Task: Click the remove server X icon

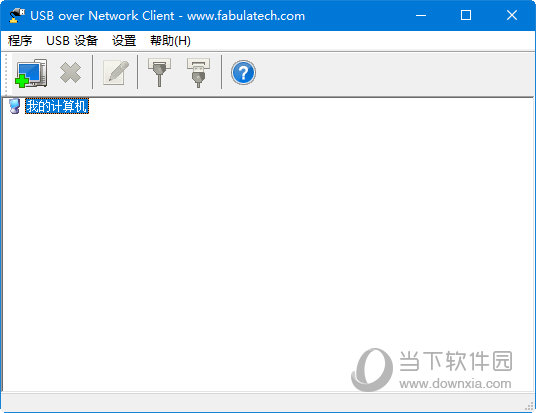Action: [70, 72]
